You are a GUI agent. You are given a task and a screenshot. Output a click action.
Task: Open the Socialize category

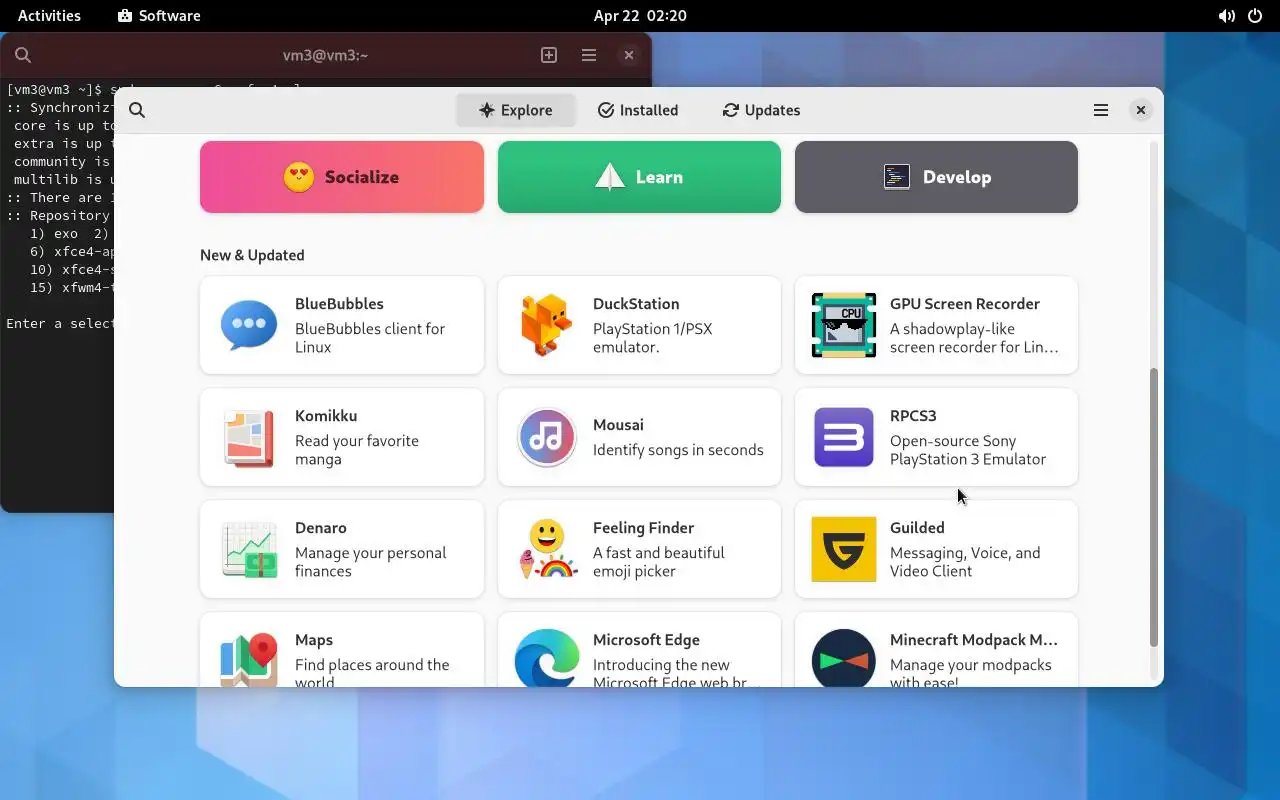click(342, 177)
